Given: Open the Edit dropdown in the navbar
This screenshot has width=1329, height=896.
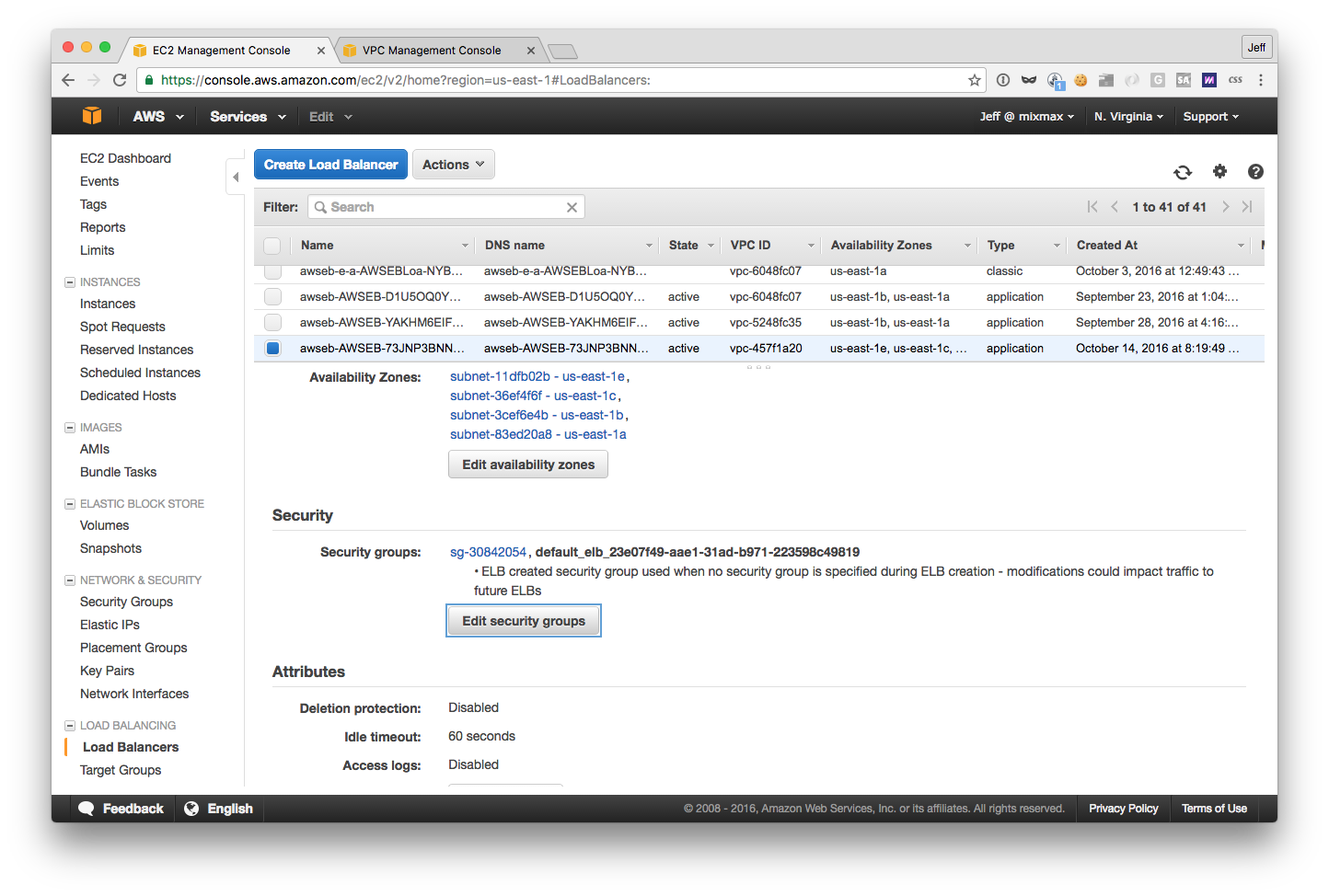Looking at the screenshot, I should 330,117.
